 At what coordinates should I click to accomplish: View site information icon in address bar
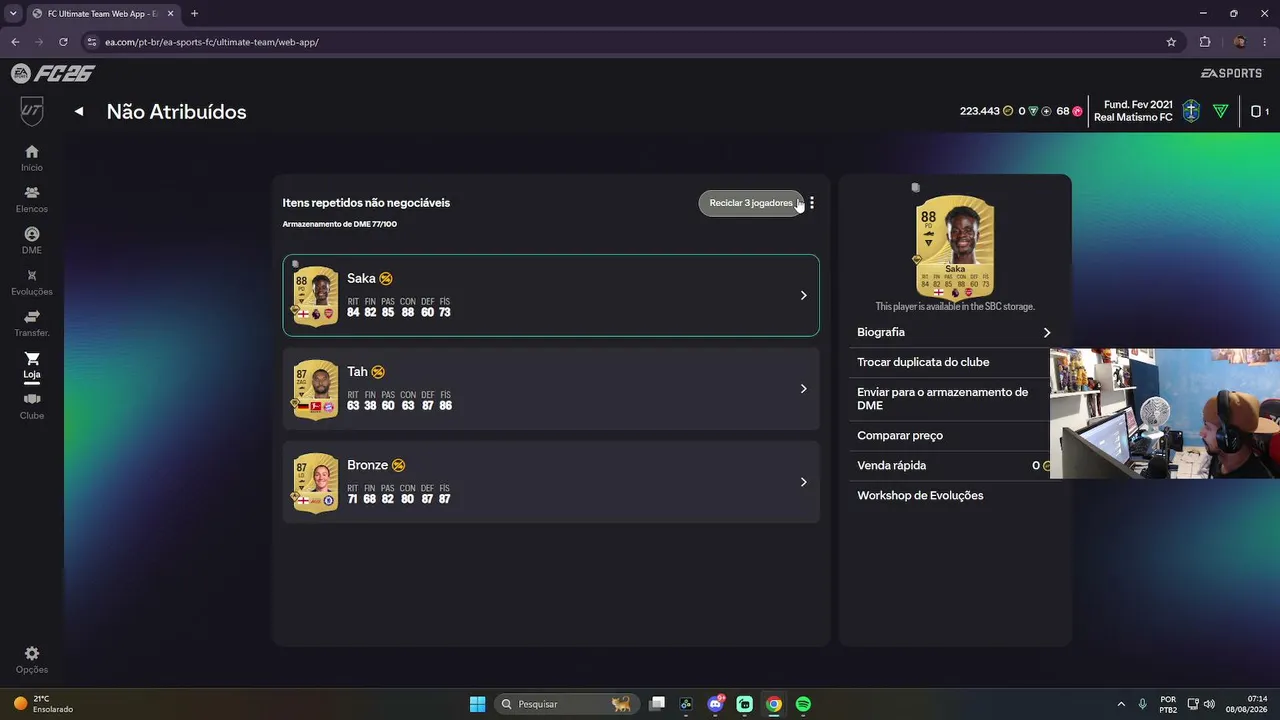point(92,42)
